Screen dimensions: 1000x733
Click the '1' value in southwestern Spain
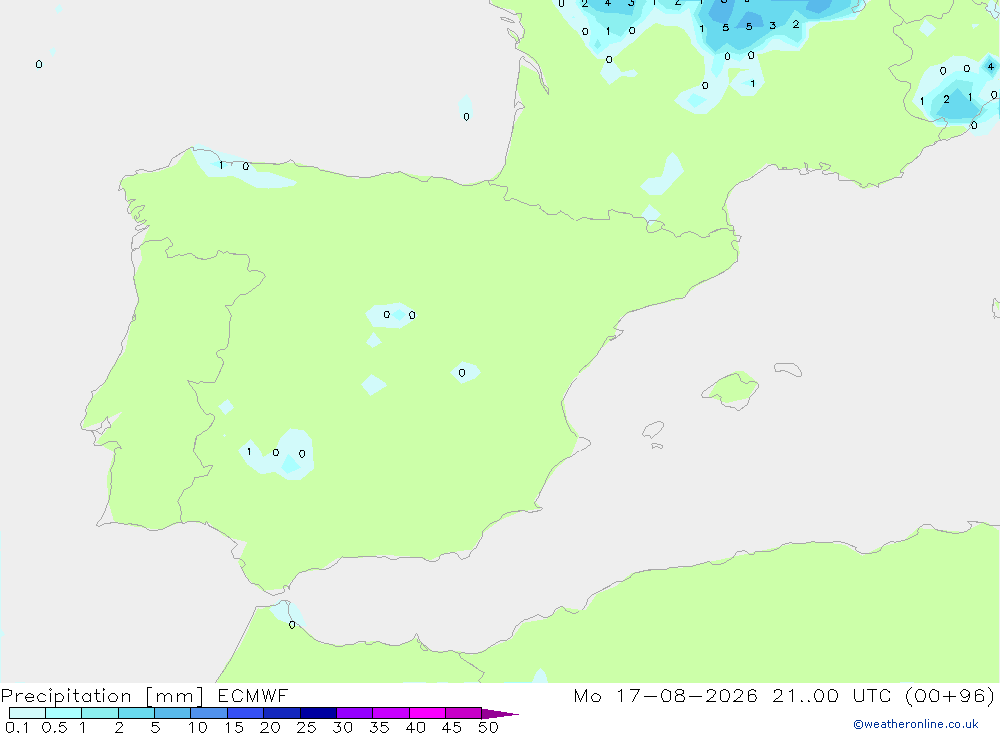(249, 452)
